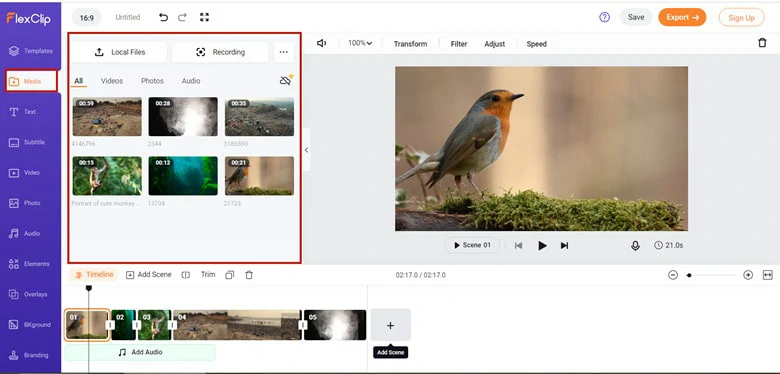
Task: Switch to the Photos media tab
Action: click(x=152, y=81)
